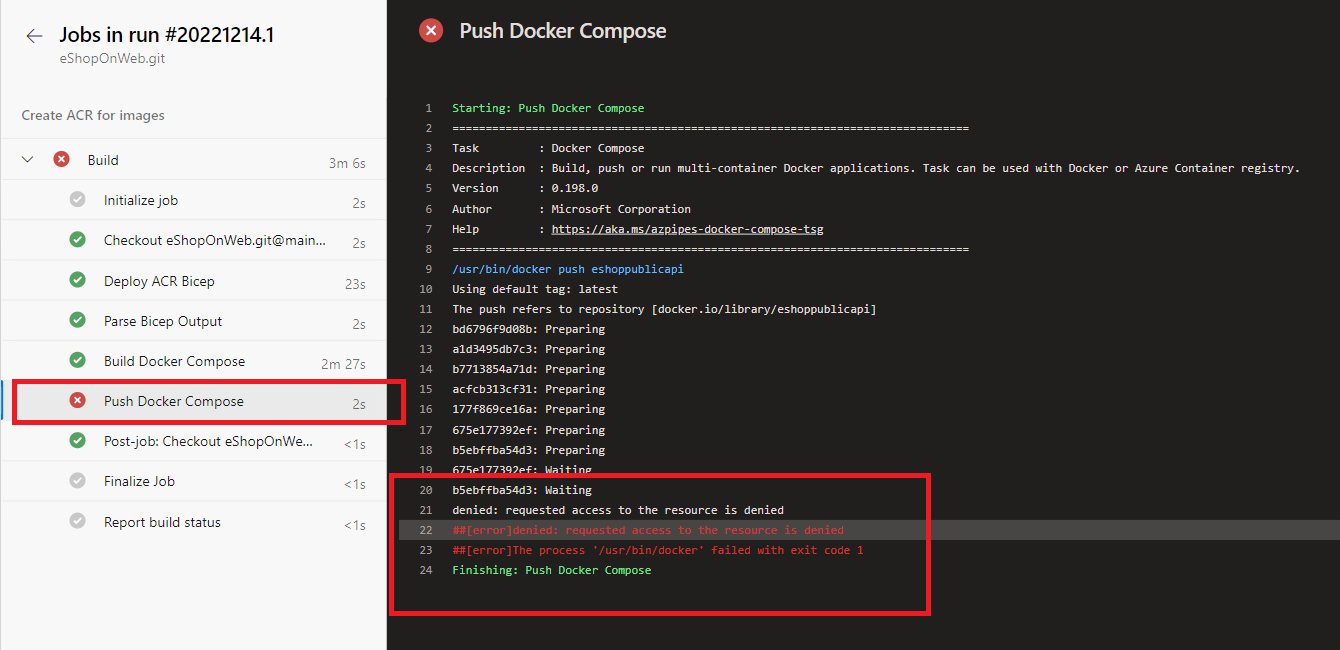Image resolution: width=1340 pixels, height=650 pixels.
Task: Open the azpipes-docker-compose-tsg help link
Action: coord(688,228)
